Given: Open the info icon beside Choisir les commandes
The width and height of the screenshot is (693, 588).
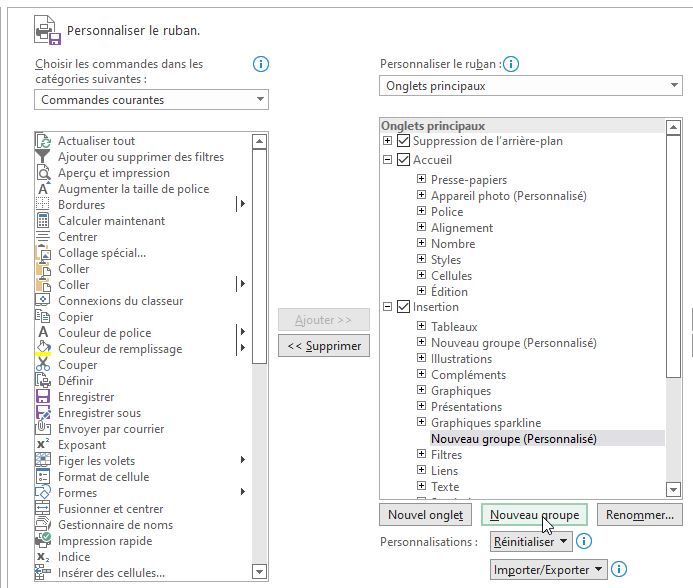Looking at the screenshot, I should (x=261, y=65).
